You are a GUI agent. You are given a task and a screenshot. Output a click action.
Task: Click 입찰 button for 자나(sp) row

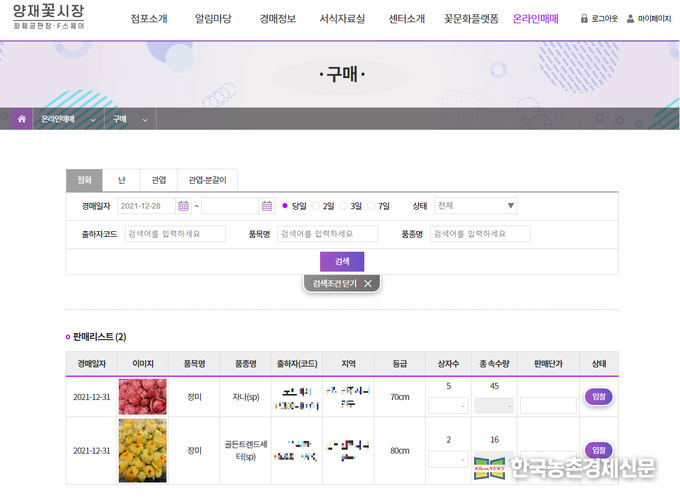click(x=599, y=396)
